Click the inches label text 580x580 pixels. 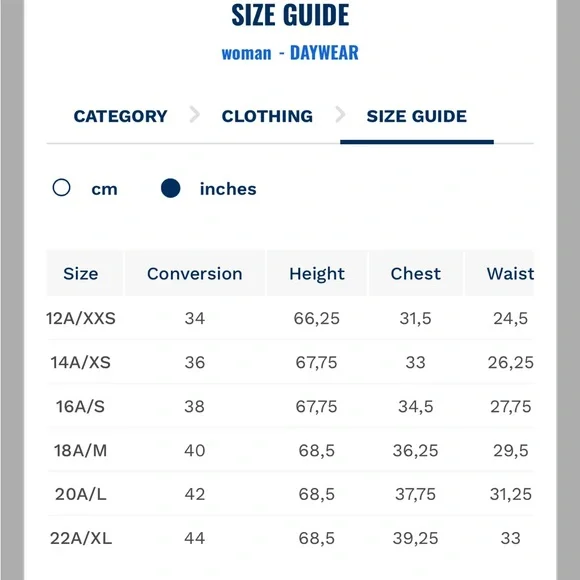click(x=228, y=189)
